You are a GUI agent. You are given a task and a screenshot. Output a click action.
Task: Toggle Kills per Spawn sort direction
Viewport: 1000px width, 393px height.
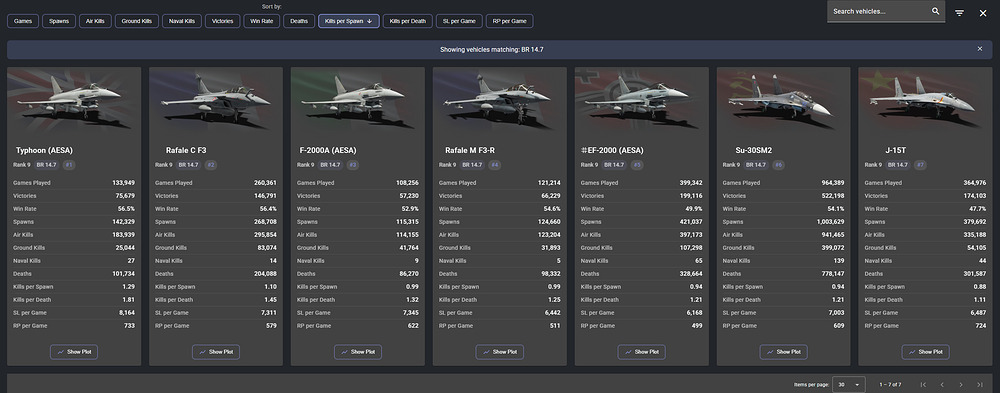(349, 21)
